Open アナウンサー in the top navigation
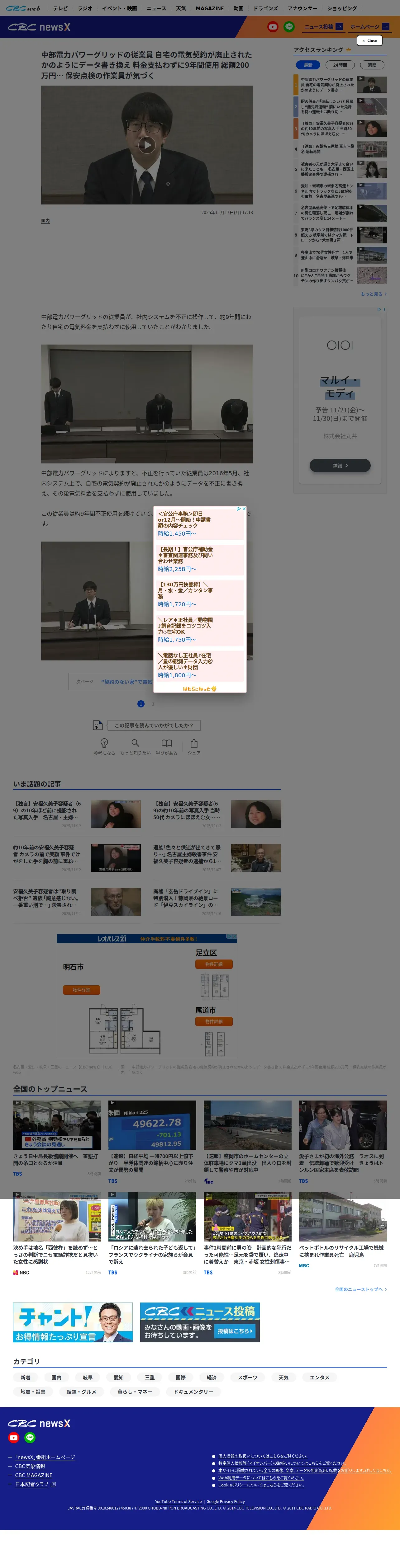Image resolution: width=400 pixels, height=1568 pixels. (x=302, y=8)
